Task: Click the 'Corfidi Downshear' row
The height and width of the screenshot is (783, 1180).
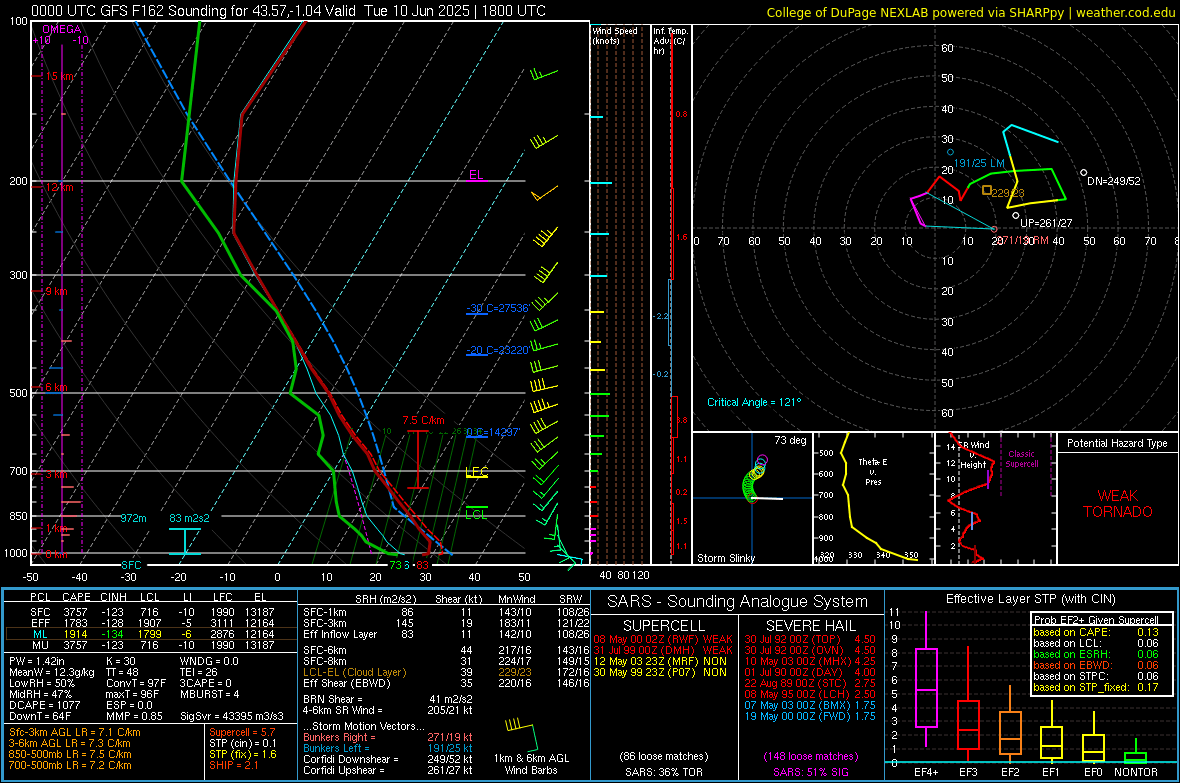Action: tap(388, 759)
